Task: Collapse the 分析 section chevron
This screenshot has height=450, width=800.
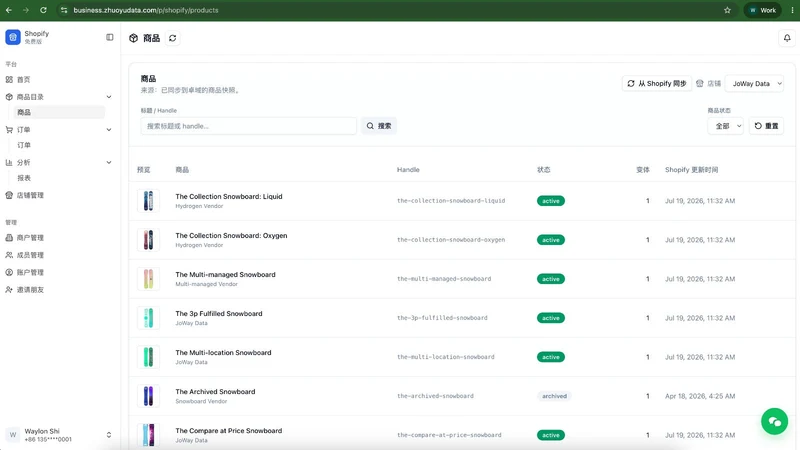Action: [x=109, y=162]
